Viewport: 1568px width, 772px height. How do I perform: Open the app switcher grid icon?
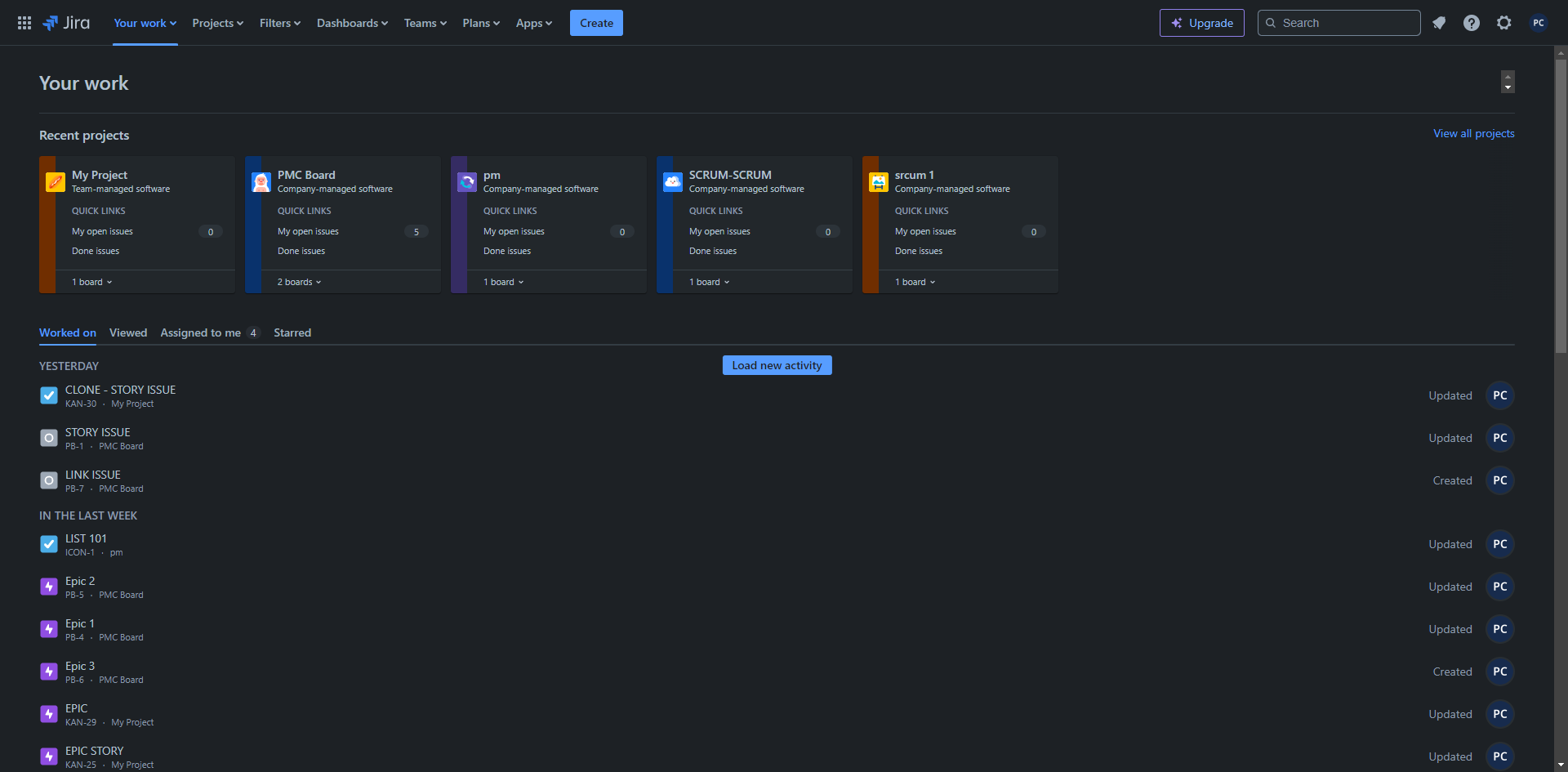(x=24, y=23)
